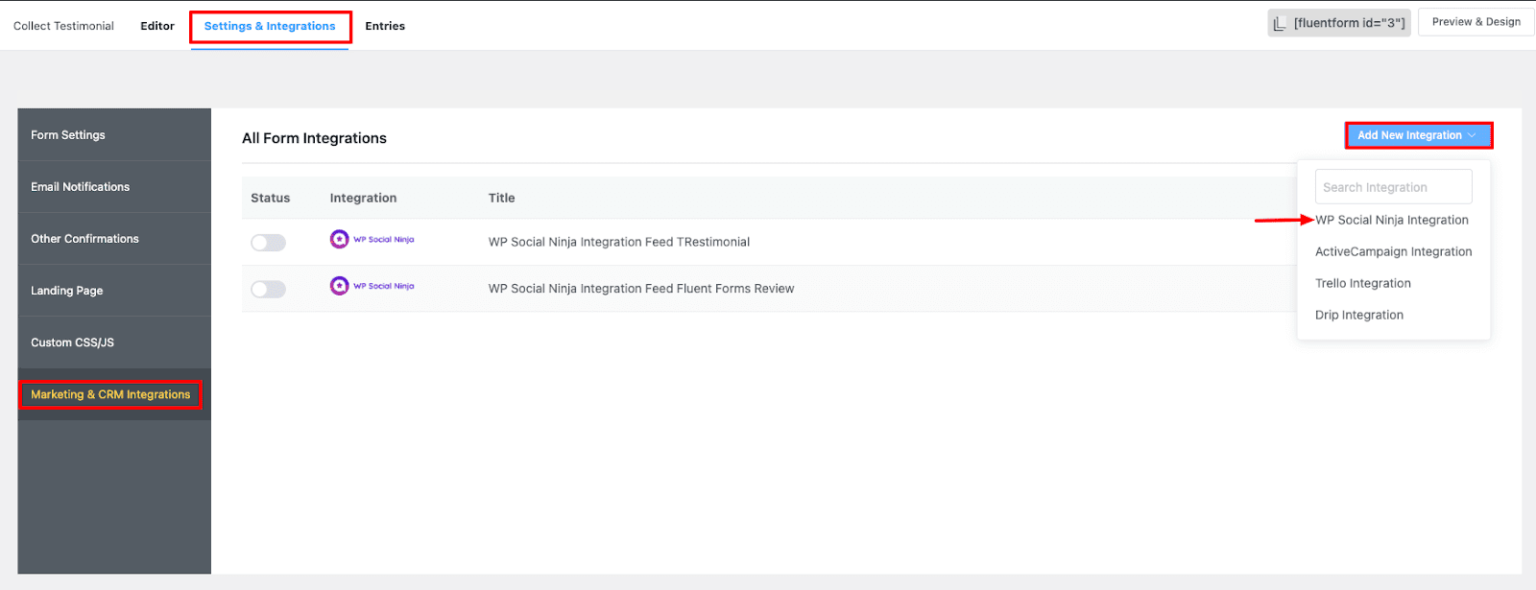Copy the [fluentform id="3"] shortcode

point(1347,21)
